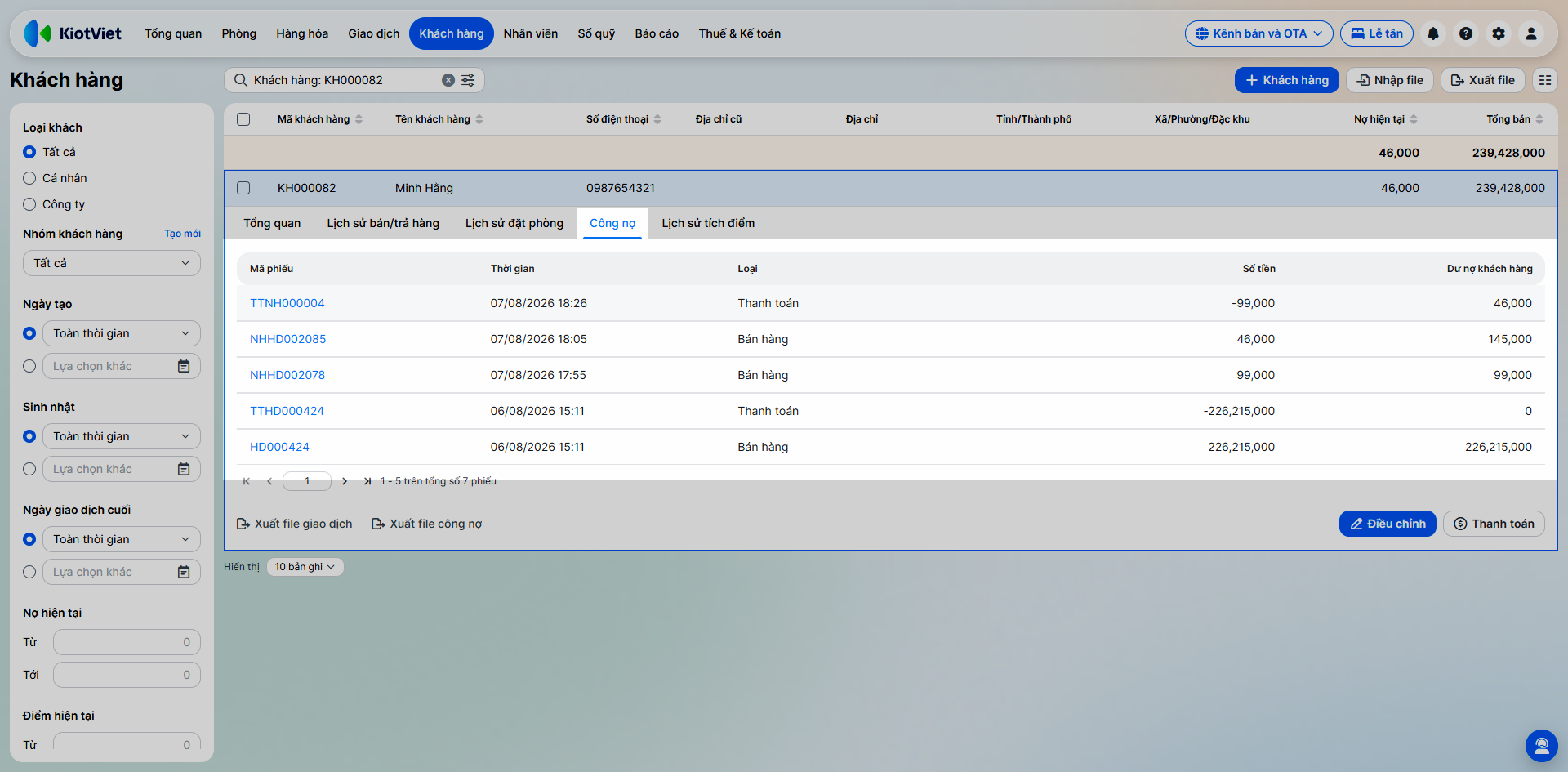Screen dimensions: 1568x772
Task: Select Tất cả customer type
Action: [29, 152]
